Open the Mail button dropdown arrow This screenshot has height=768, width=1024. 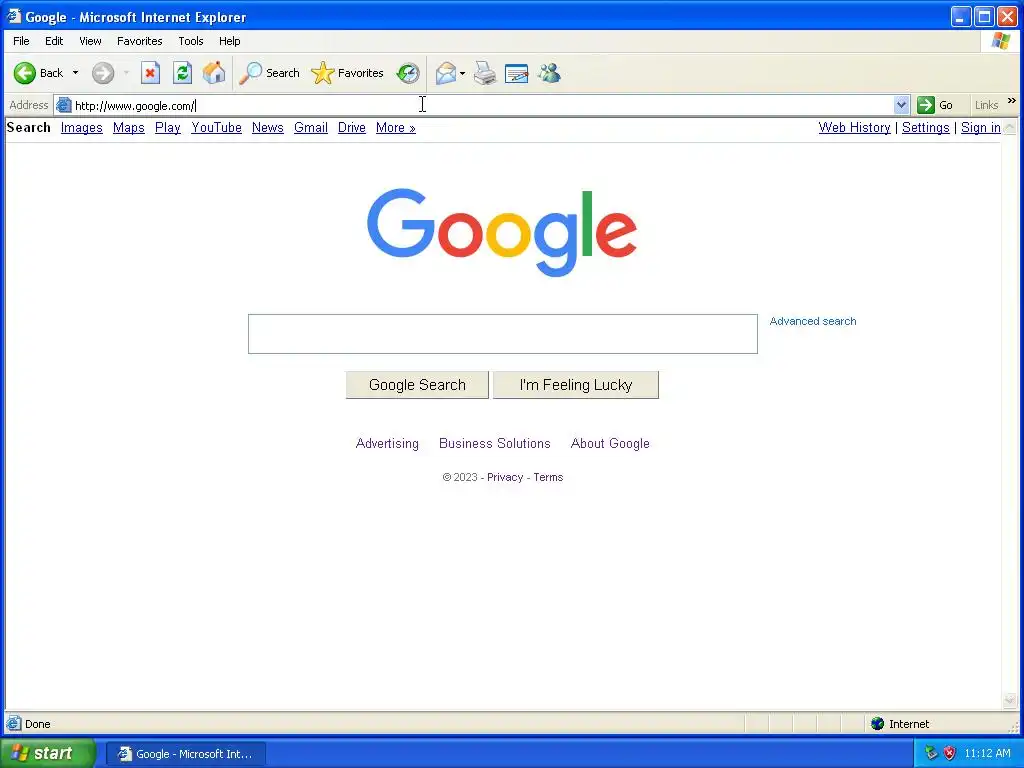click(x=462, y=73)
